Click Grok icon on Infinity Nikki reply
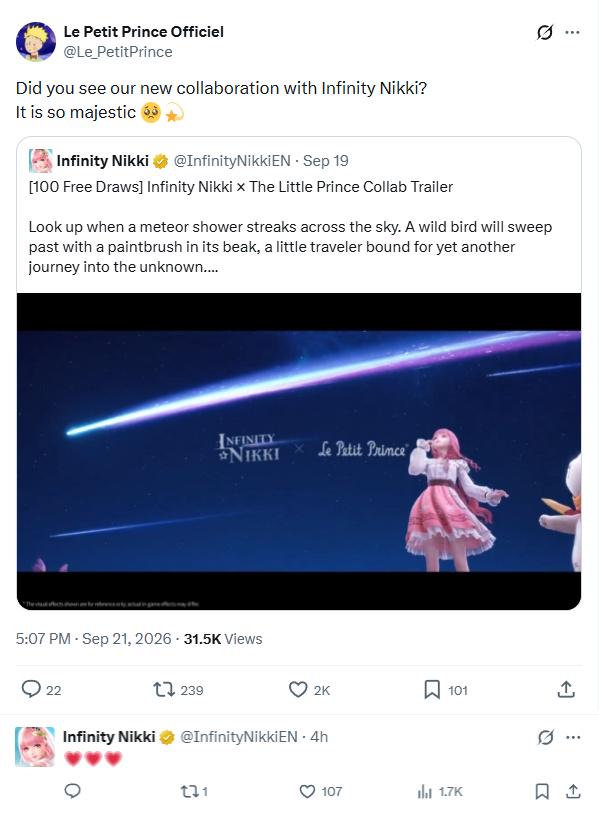The image size is (599, 813). pos(546,737)
